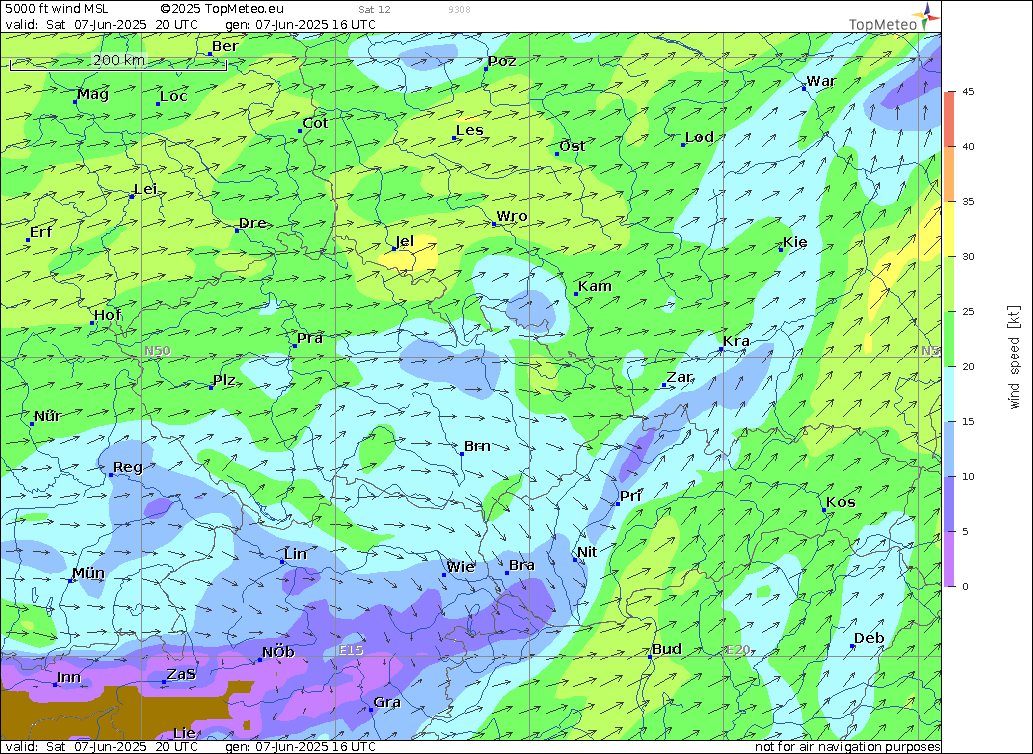Click the TopMeteo wordmark text
Screen dimensions: 1033x754
pos(882,25)
